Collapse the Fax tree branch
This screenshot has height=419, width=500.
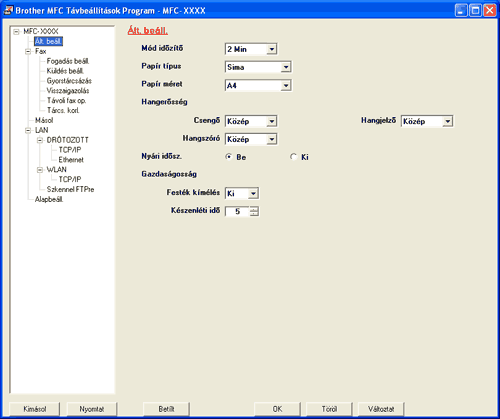(x=28, y=51)
